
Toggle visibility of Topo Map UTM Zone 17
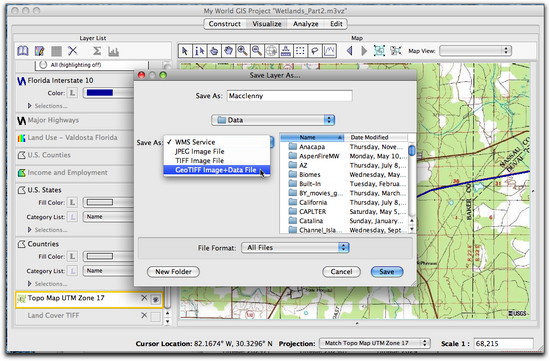(x=155, y=300)
